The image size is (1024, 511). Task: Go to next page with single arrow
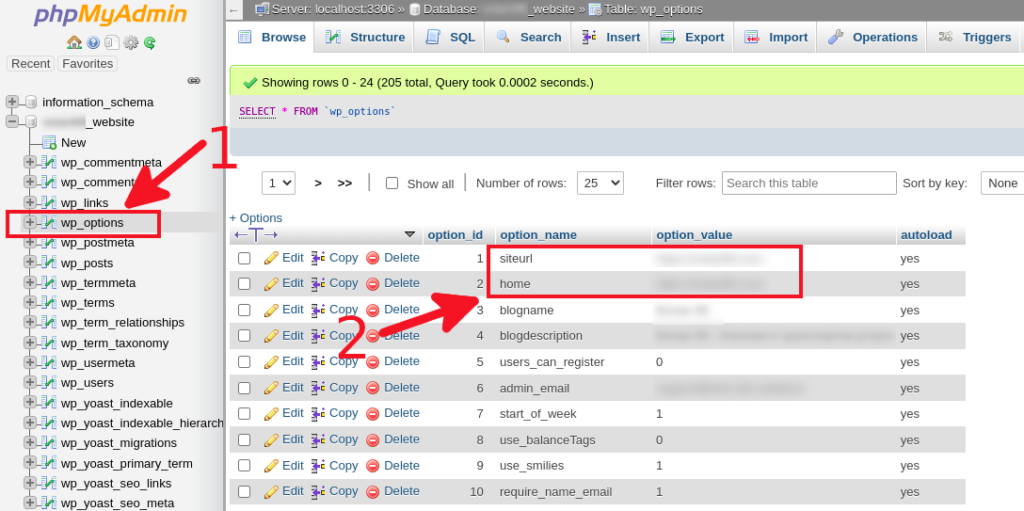pyautogui.click(x=318, y=184)
